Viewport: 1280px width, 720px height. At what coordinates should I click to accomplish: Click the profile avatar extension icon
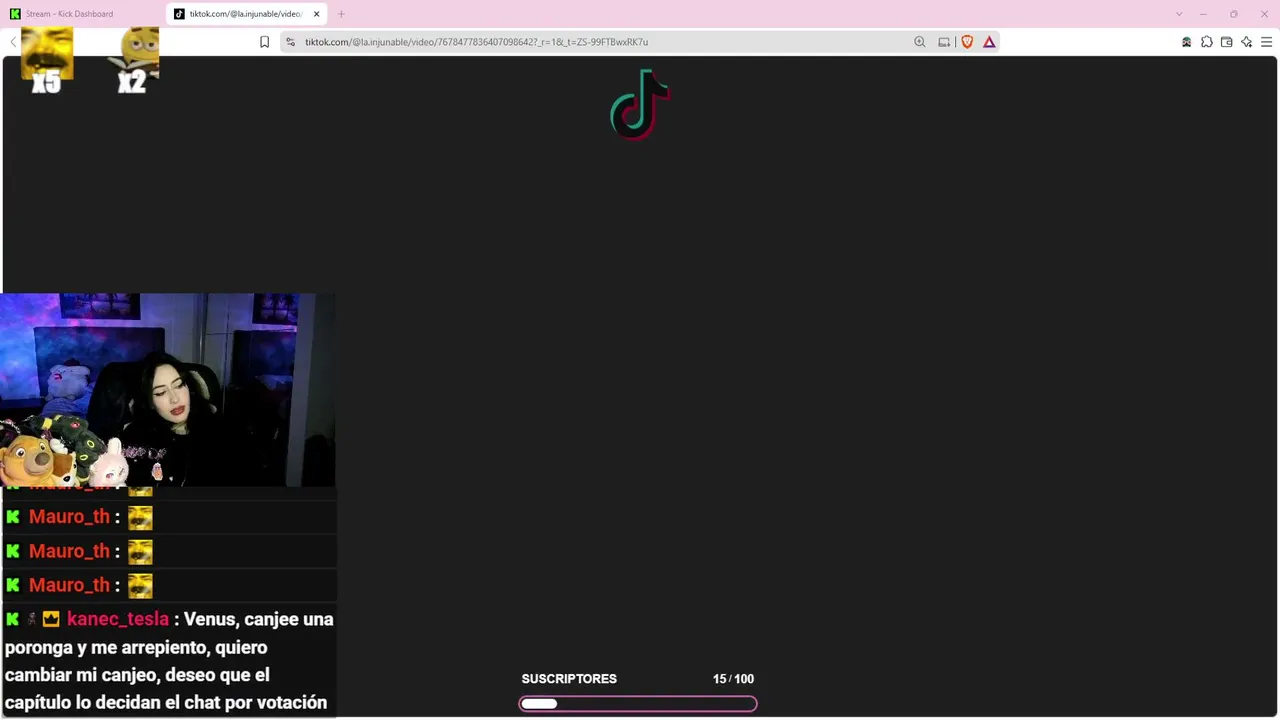(1187, 42)
